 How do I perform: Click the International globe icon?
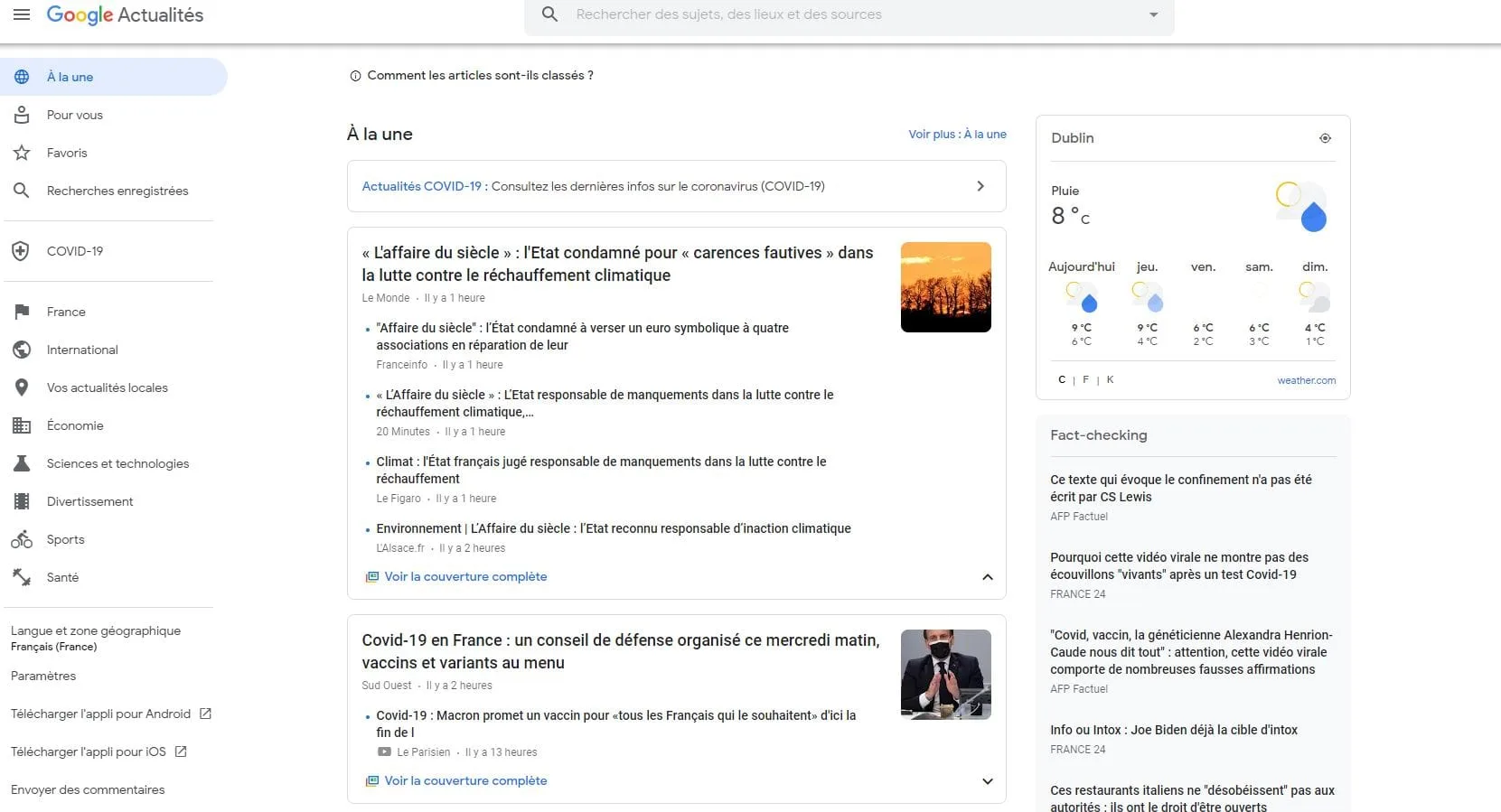point(22,350)
